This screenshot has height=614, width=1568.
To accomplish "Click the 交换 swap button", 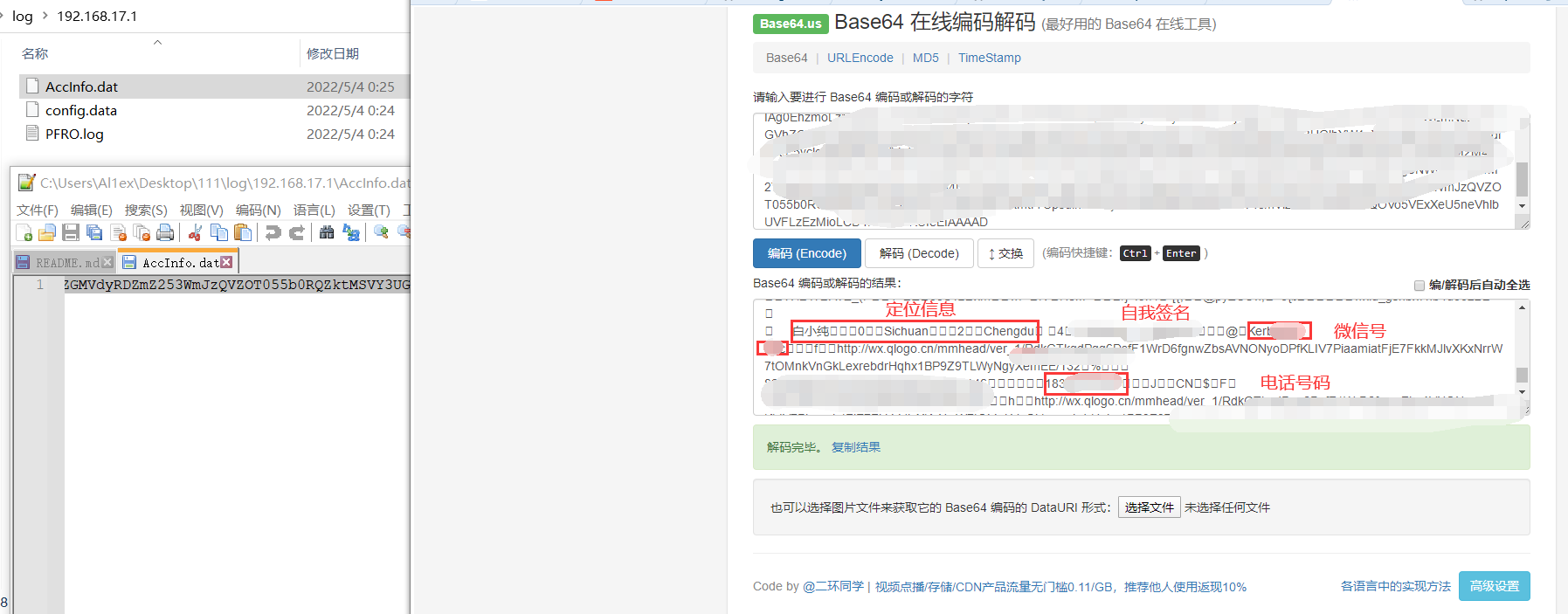I will (x=1005, y=253).
